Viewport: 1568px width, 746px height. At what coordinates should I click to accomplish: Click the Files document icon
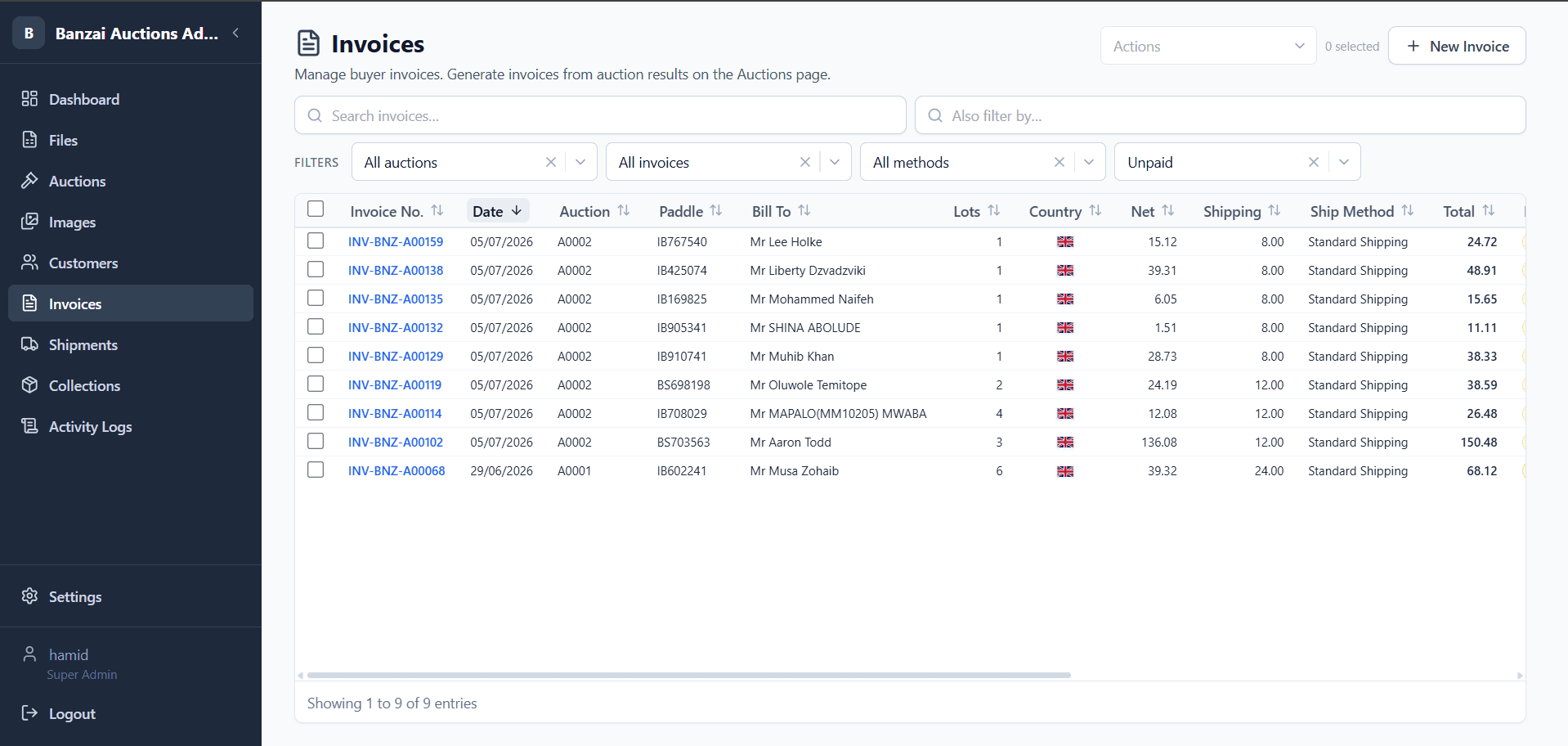coord(29,140)
